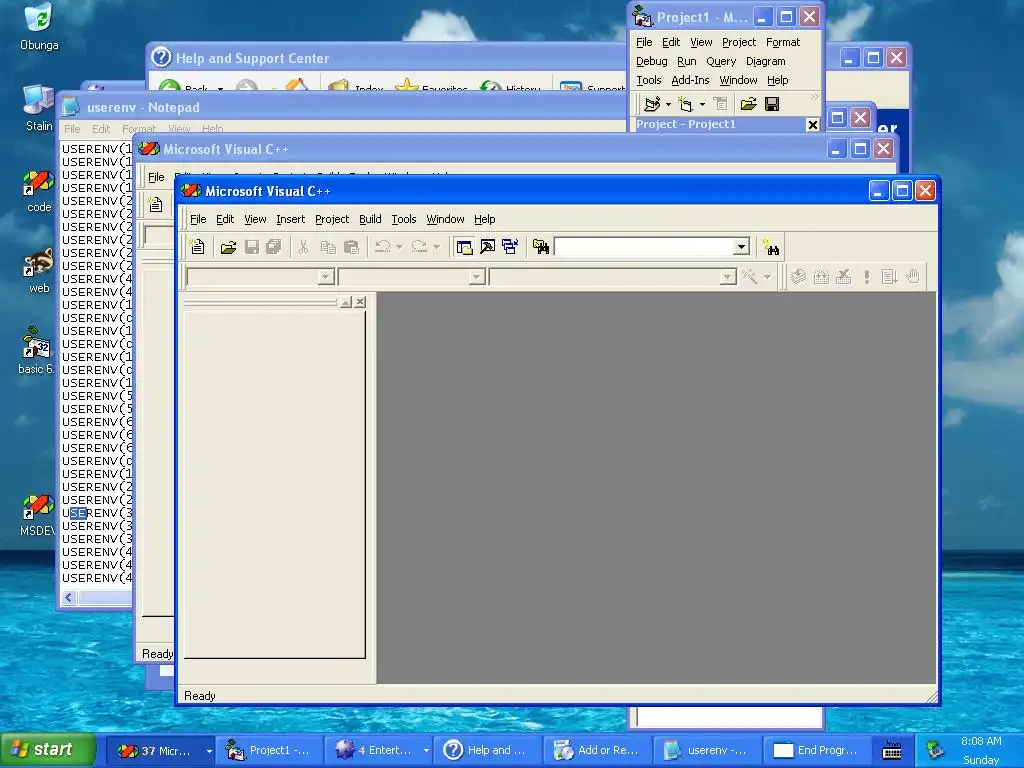Click the Execute Program exclamation icon

(x=867, y=277)
